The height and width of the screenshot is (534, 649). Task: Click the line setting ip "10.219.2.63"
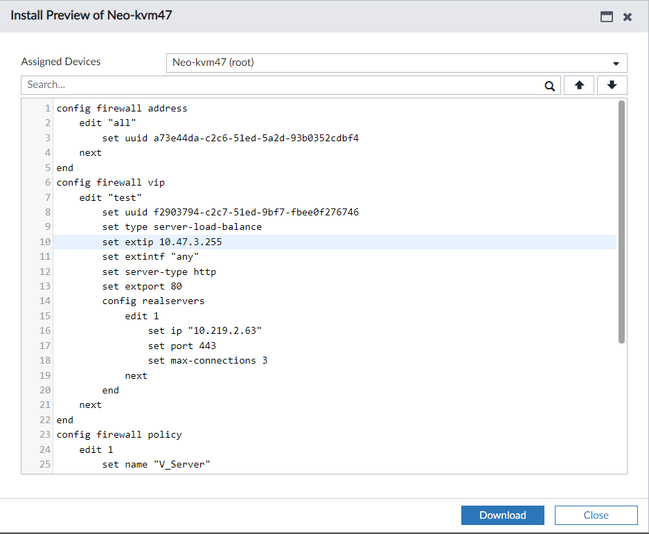point(204,331)
